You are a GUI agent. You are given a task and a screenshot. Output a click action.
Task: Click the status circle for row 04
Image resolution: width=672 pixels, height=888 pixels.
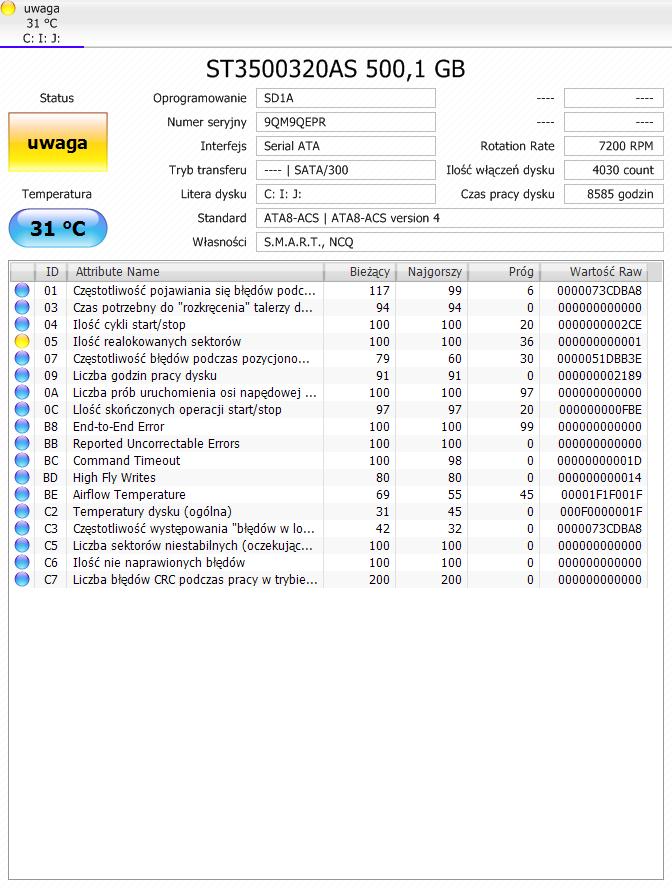pyautogui.click(x=22, y=325)
